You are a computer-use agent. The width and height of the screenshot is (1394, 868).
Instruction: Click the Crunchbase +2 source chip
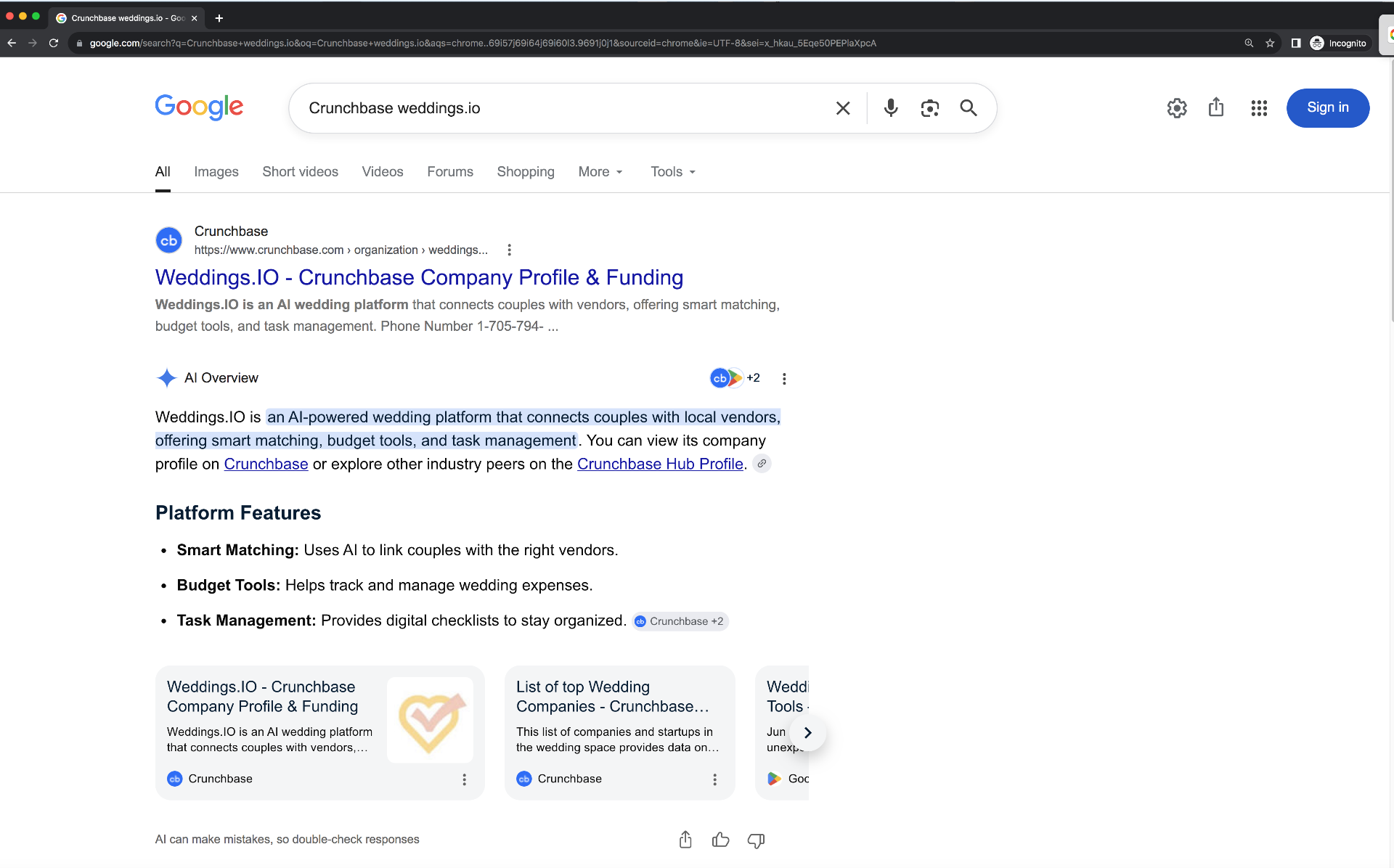[680, 621]
